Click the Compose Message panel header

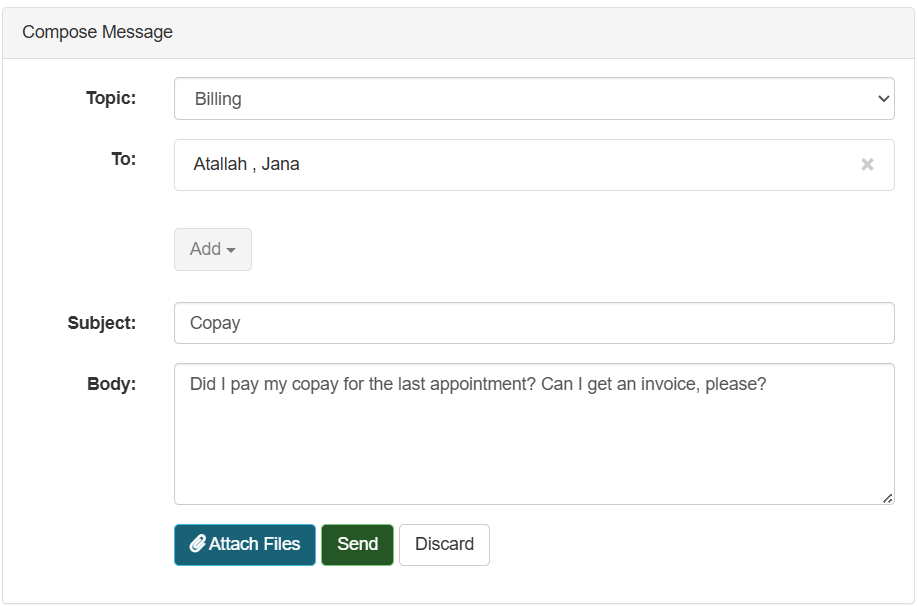coord(458,32)
